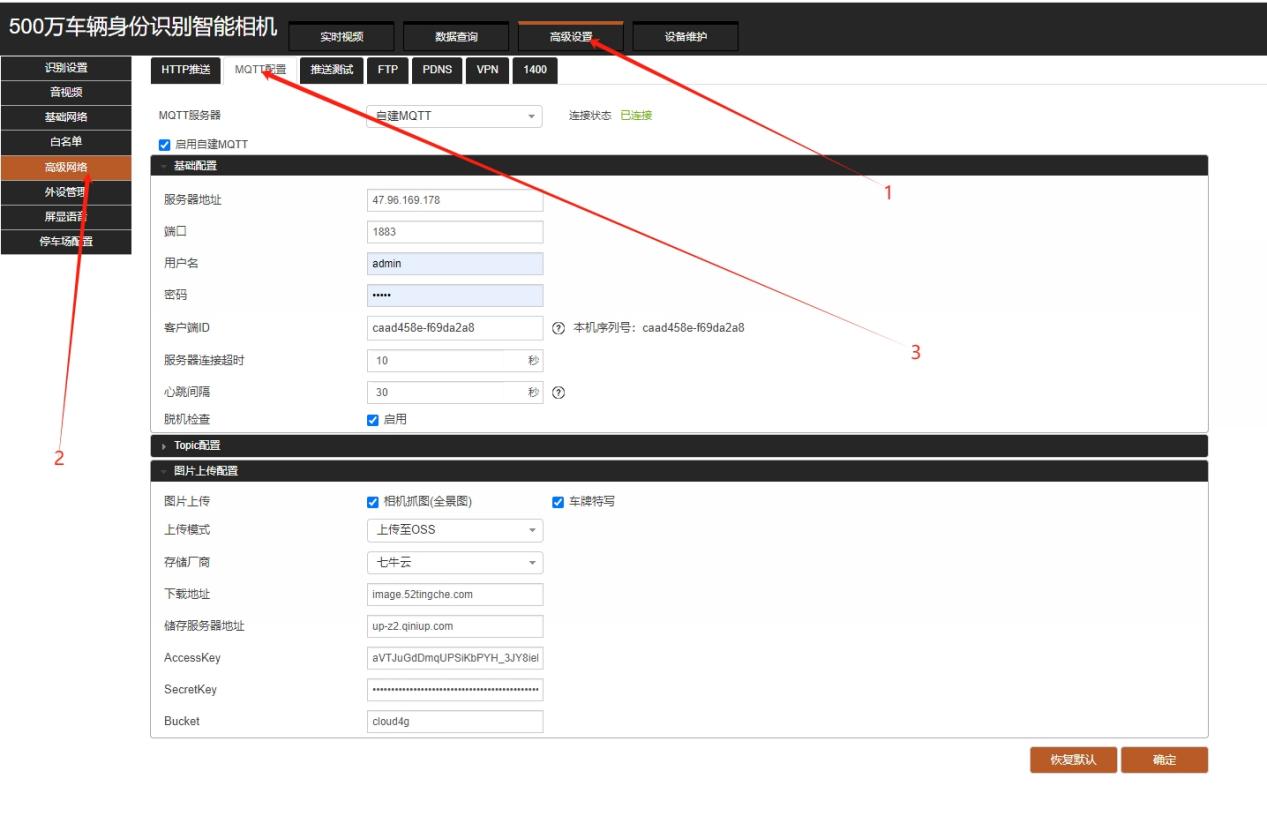This screenshot has height=816, width=1267.
Task: Collapse the 图片上传配置 section header
Action: [679, 471]
